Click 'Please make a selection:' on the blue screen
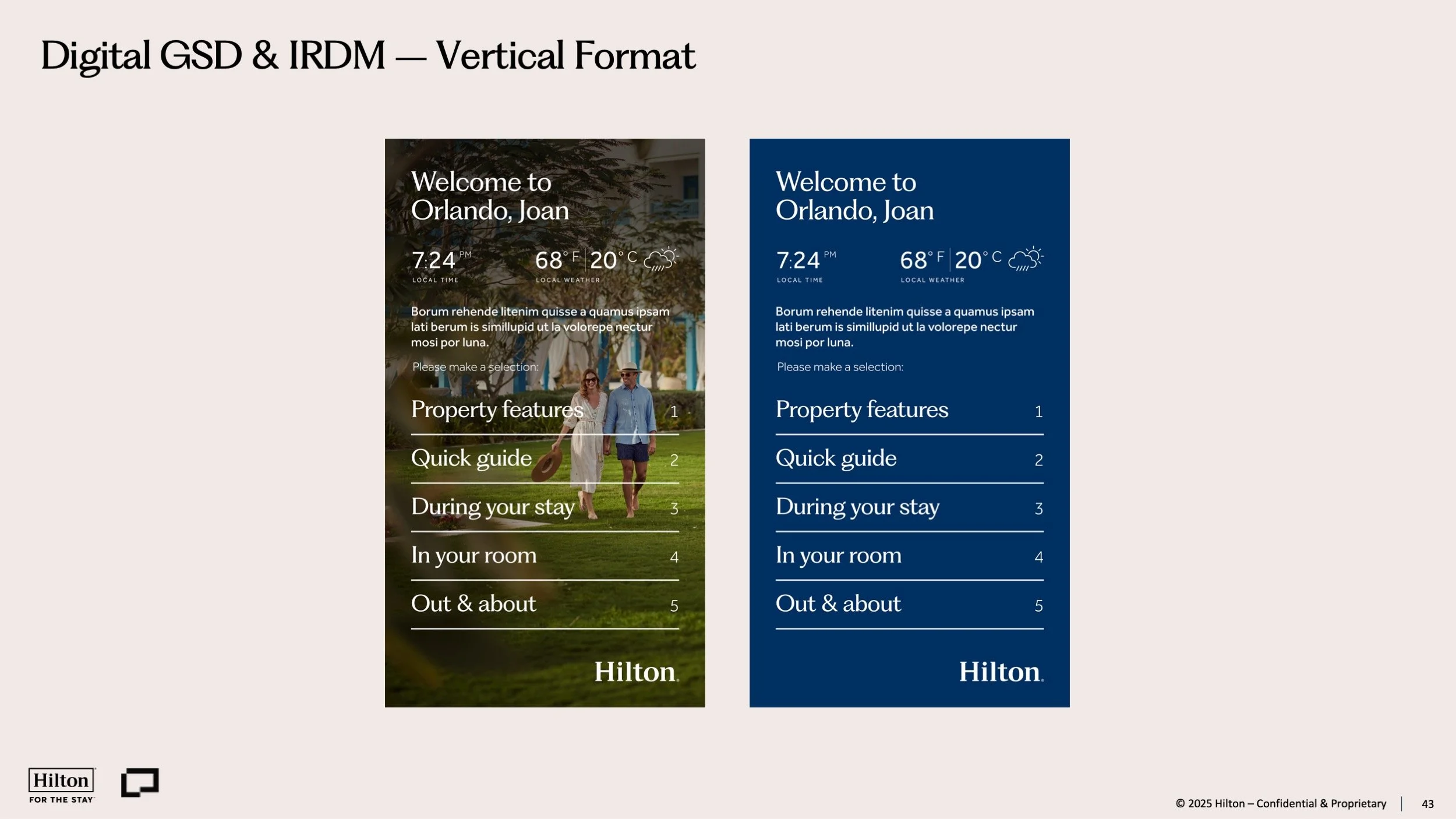1456x819 pixels. click(840, 367)
